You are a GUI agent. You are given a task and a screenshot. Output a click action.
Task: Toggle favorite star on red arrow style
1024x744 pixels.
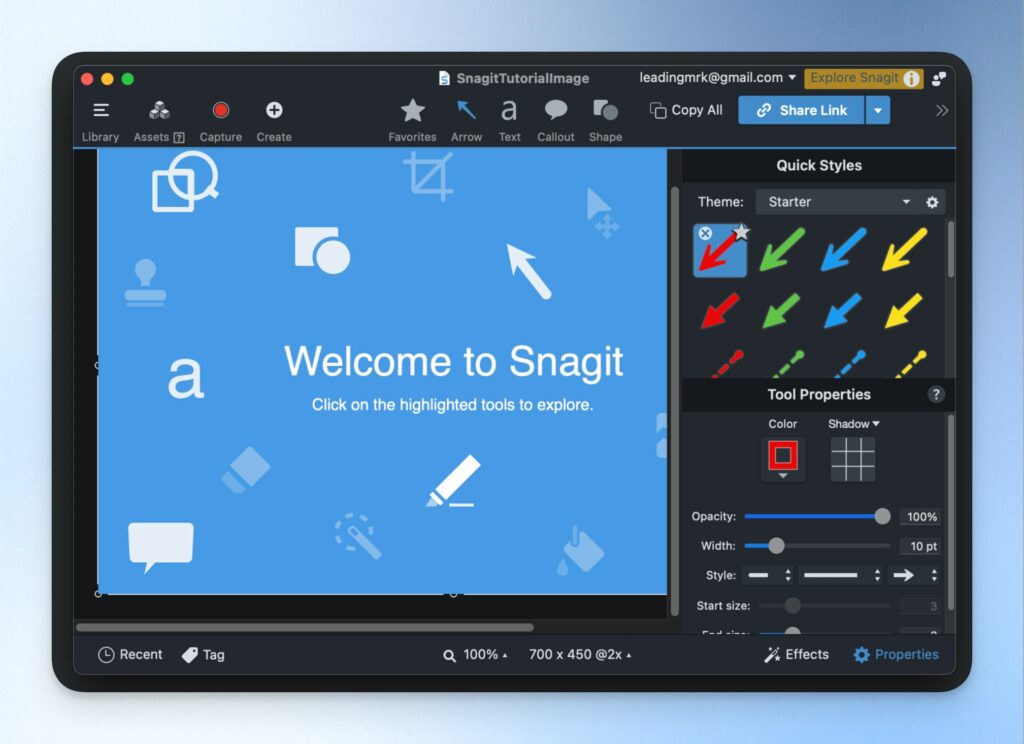741,232
